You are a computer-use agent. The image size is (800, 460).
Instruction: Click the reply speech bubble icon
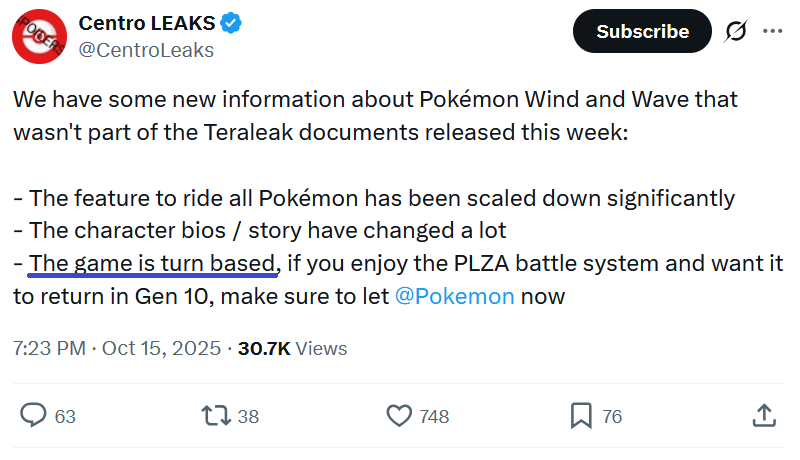point(34,415)
